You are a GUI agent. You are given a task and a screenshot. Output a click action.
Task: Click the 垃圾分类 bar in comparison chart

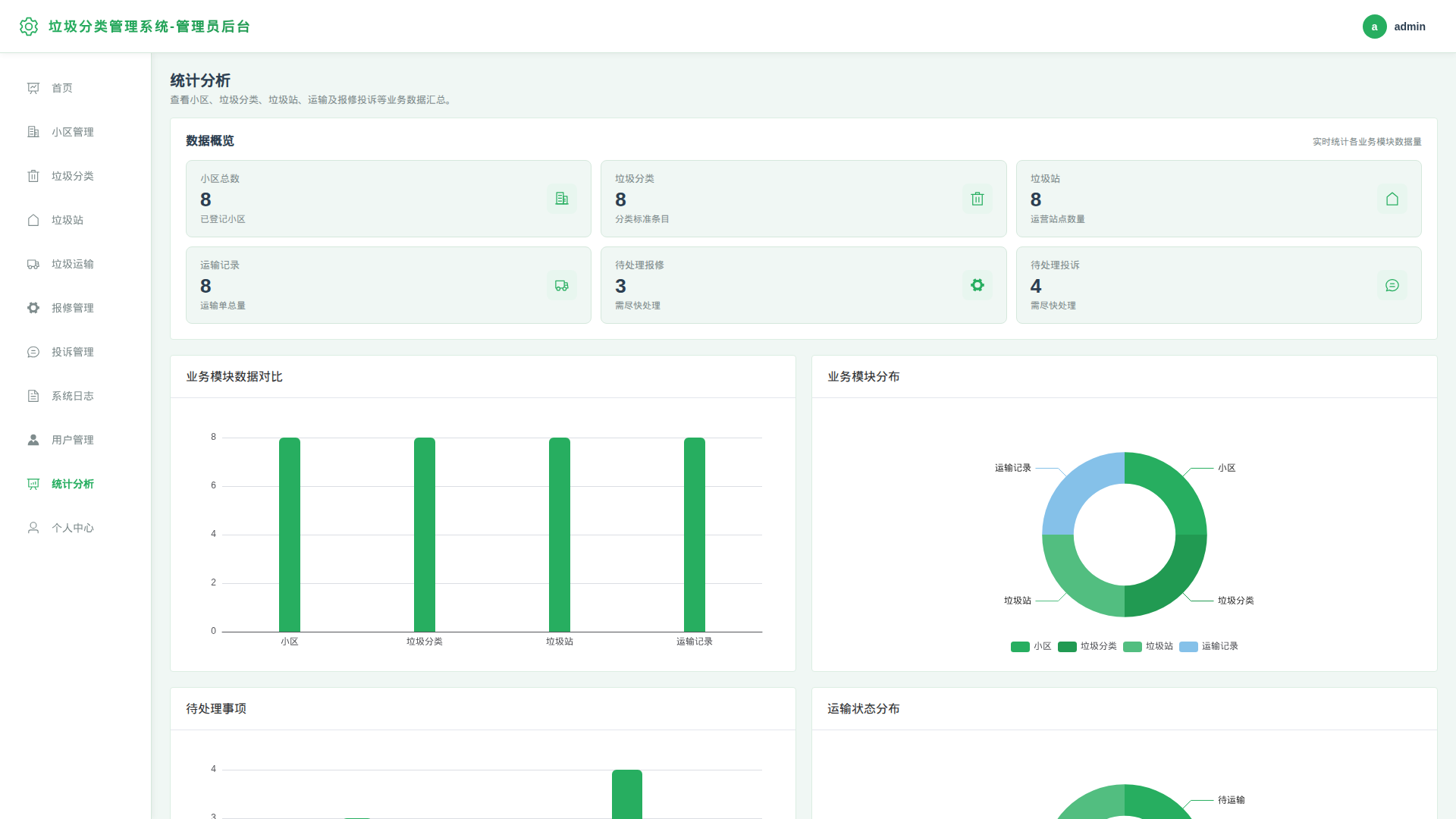tap(425, 535)
